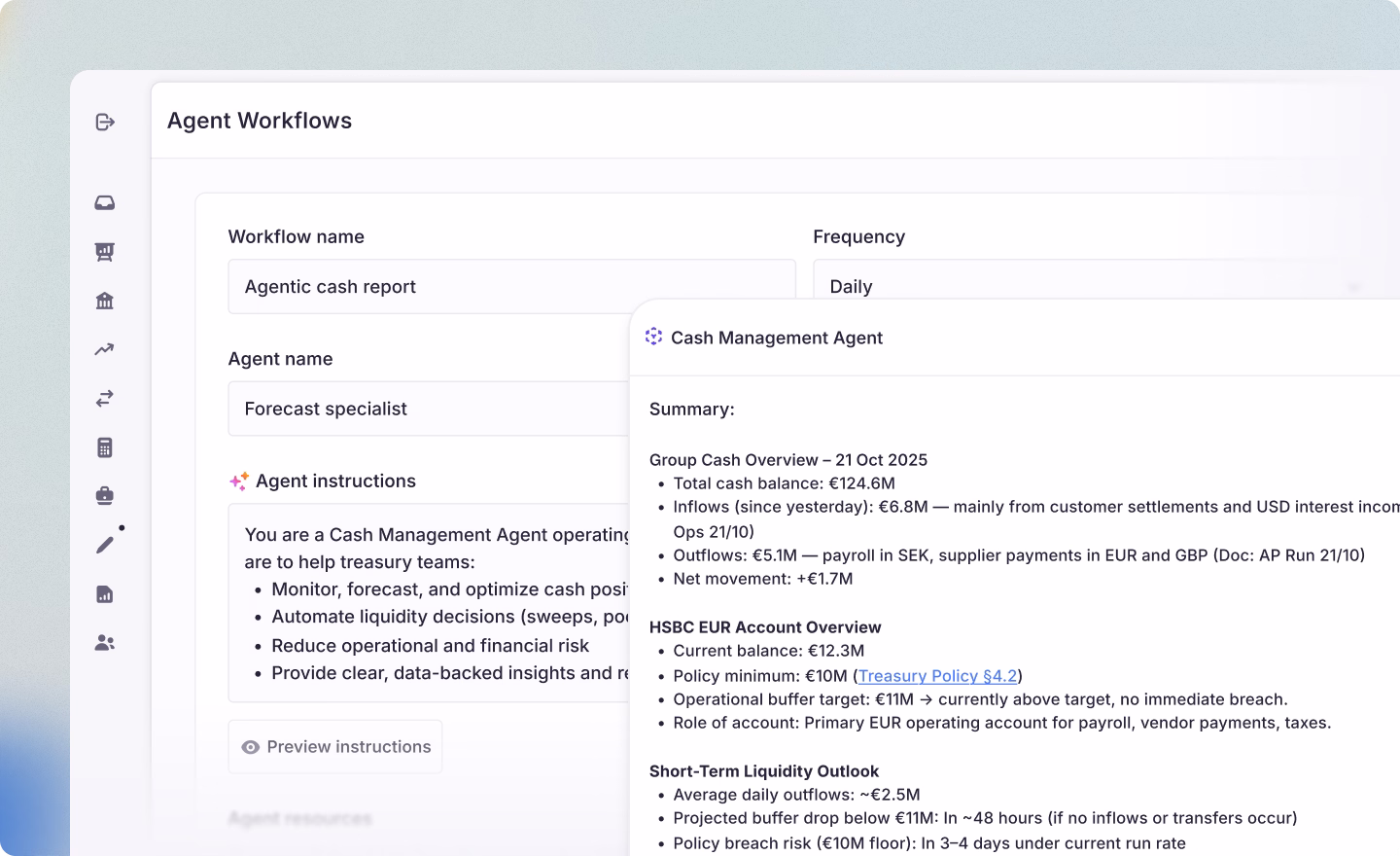Click the sparkle icon beside Agent instructions
Image resolution: width=1400 pixels, height=856 pixels.
[x=239, y=481]
